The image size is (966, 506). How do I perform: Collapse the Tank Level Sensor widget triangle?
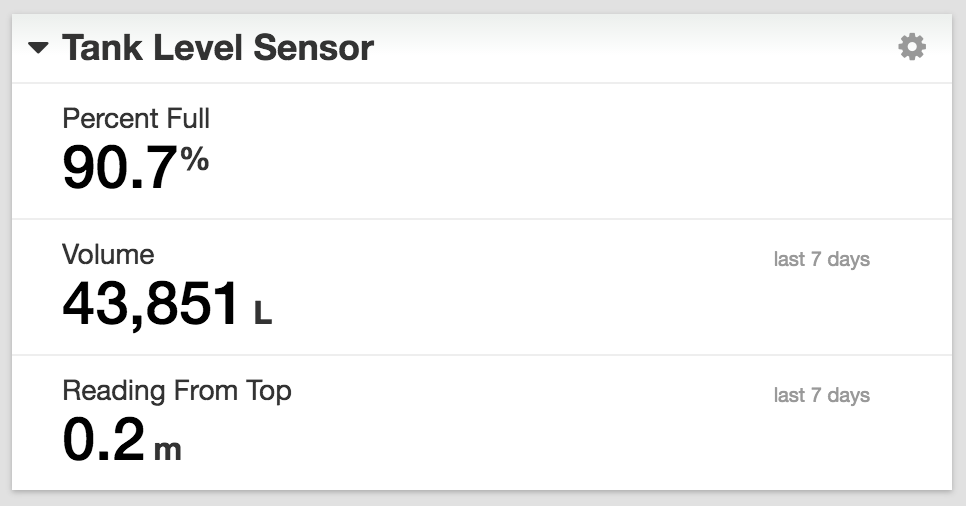(39, 48)
